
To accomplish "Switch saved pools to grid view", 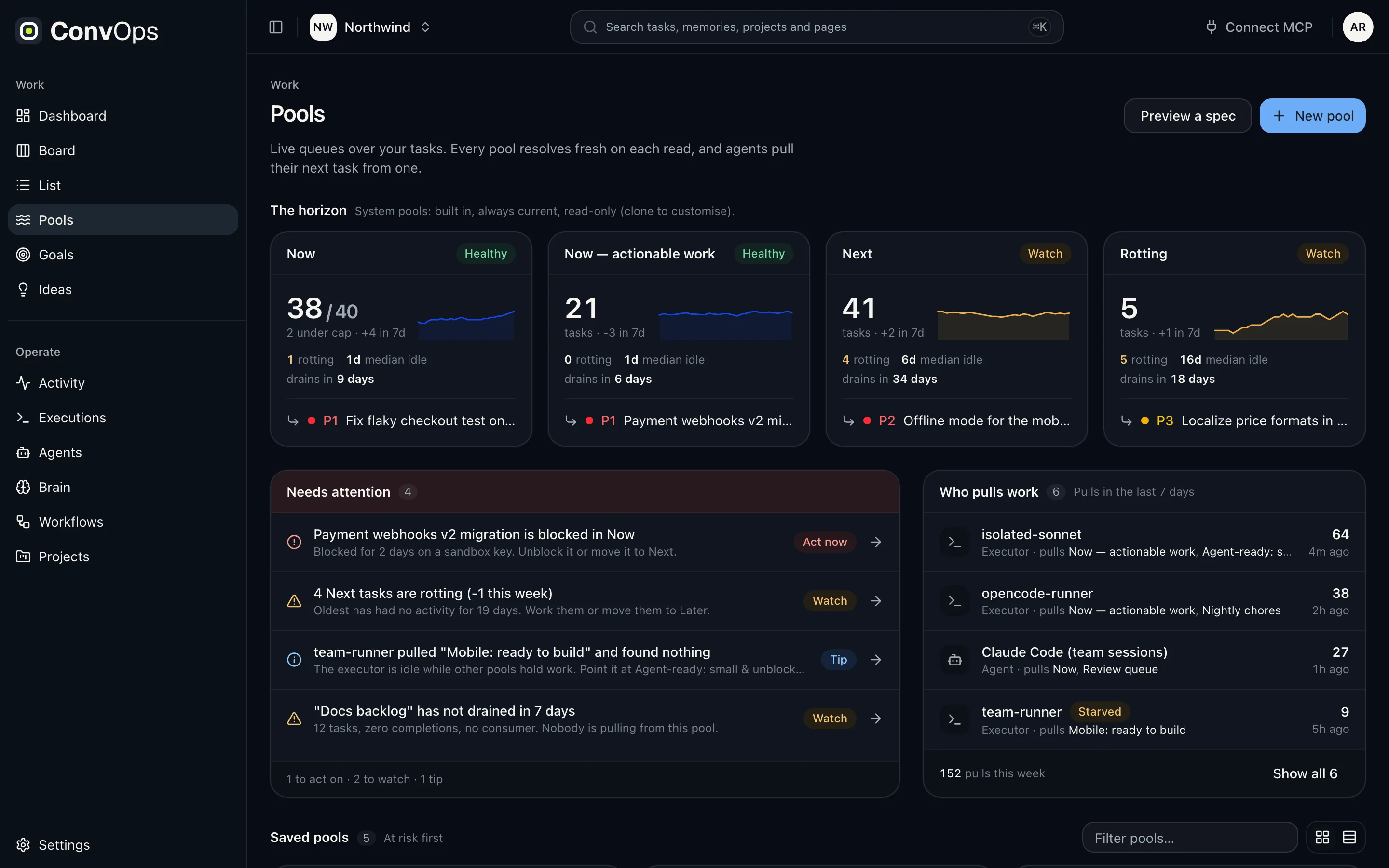I will coord(1322,838).
